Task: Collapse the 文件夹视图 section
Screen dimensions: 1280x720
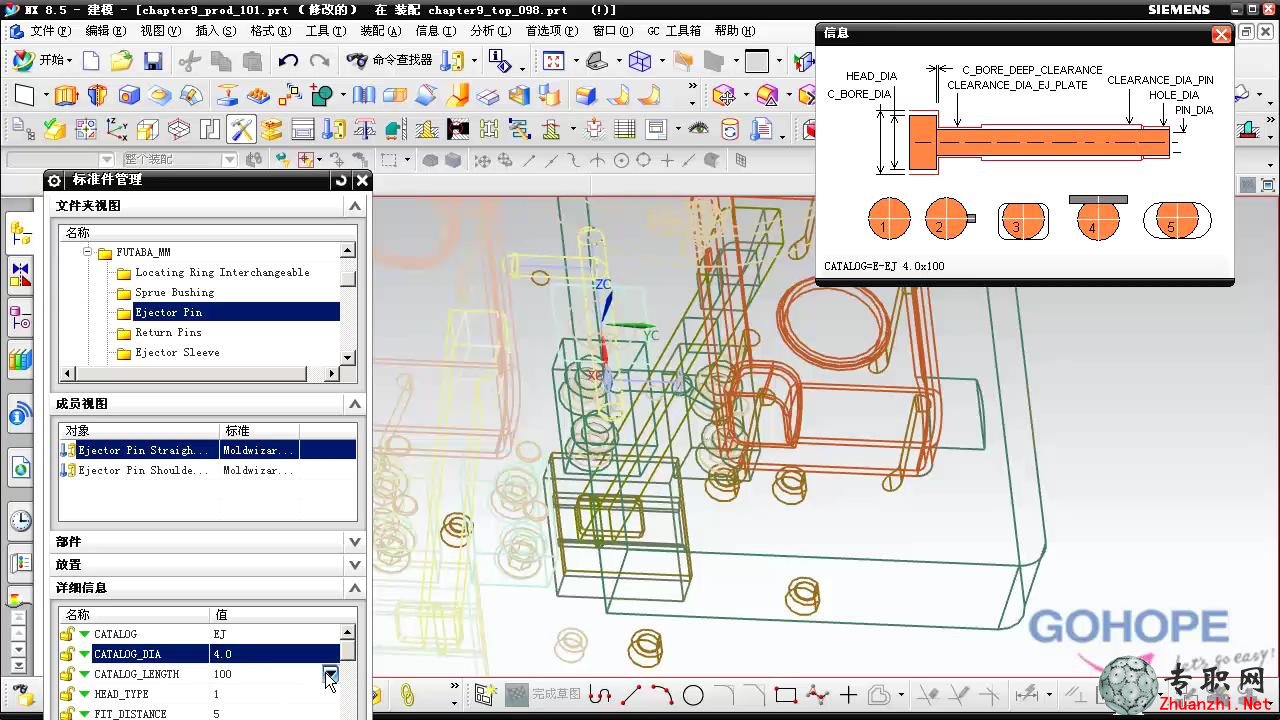Action: [354, 206]
